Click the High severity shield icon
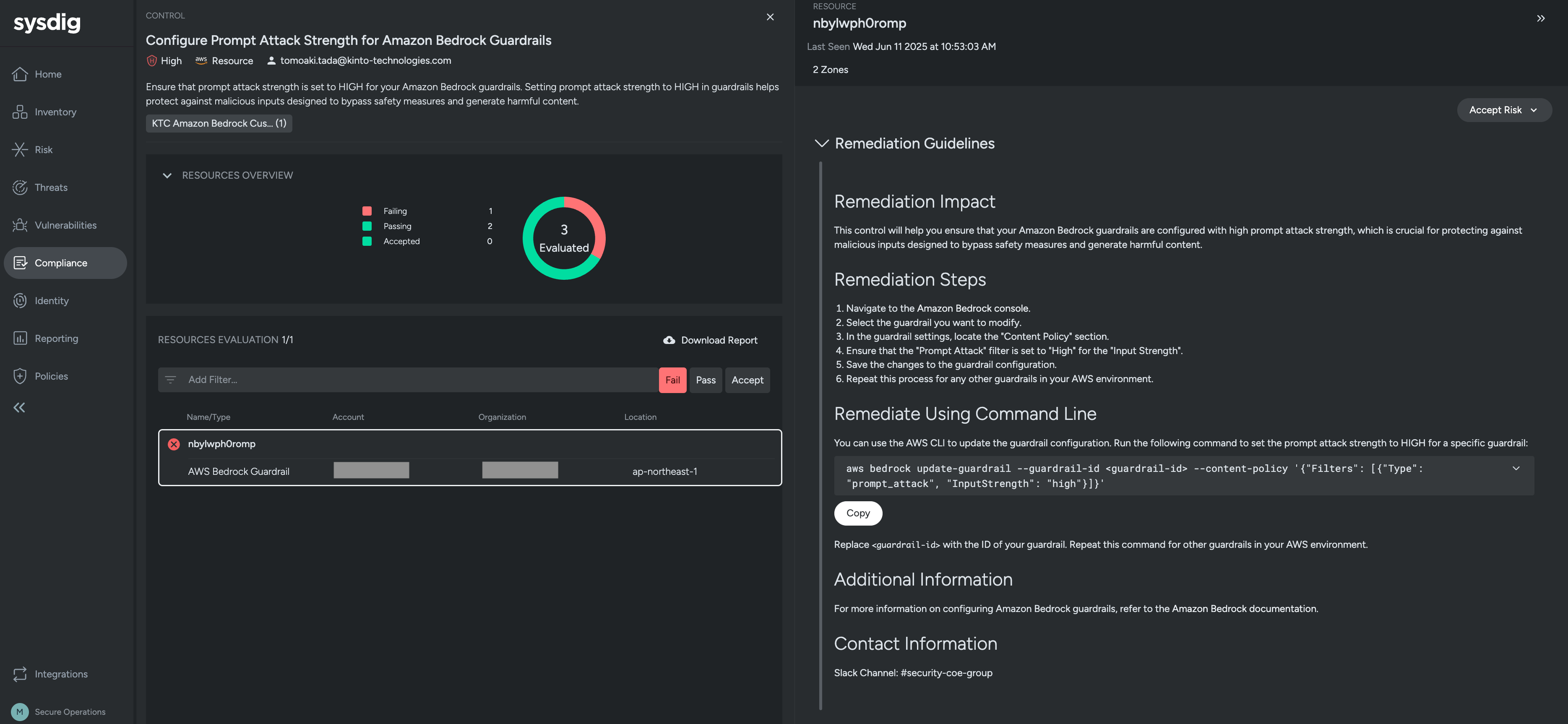The height and width of the screenshot is (724, 1568). pos(151,61)
